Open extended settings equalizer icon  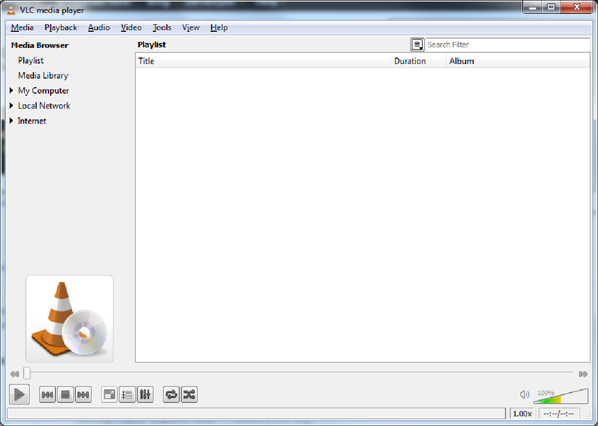[145, 394]
